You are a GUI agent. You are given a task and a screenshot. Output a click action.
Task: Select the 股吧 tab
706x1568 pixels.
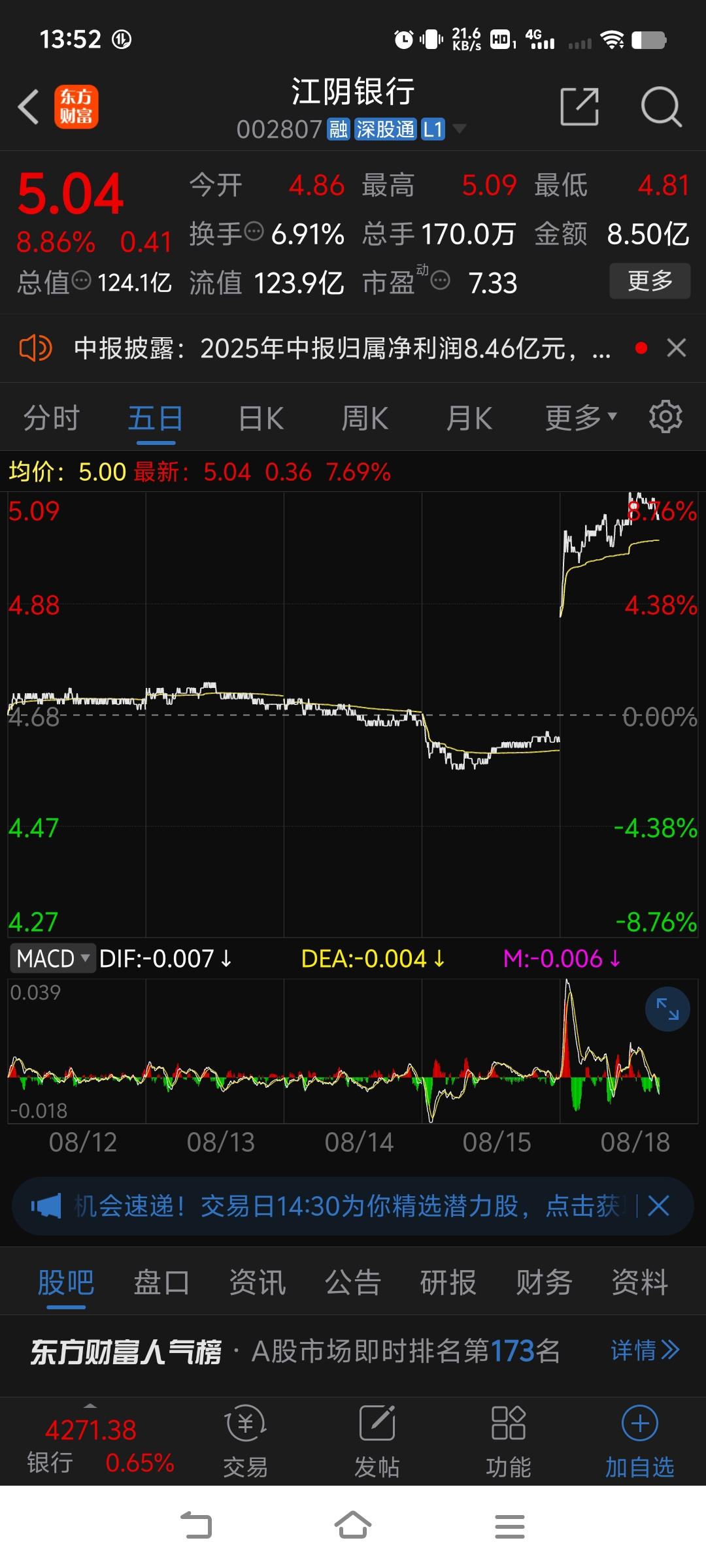[x=66, y=1282]
